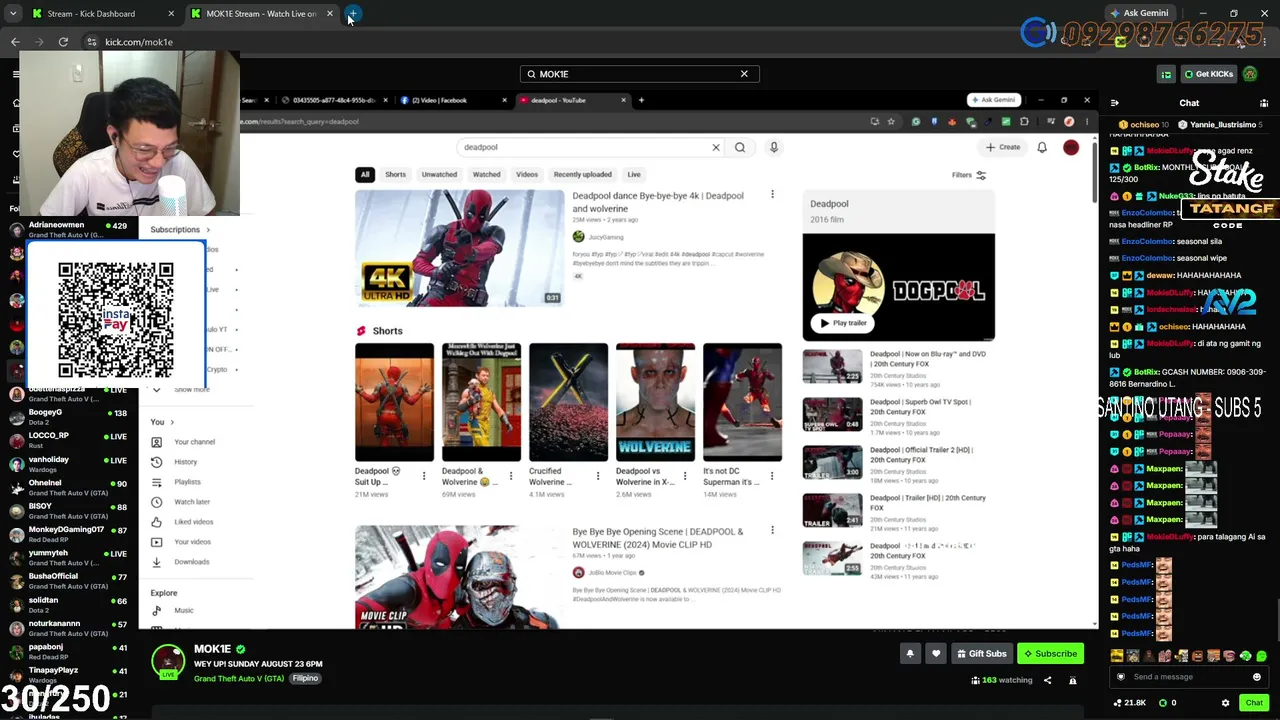Image resolution: width=1280 pixels, height=720 pixels.
Task: Click the Get KICKs button
Action: (x=1208, y=74)
